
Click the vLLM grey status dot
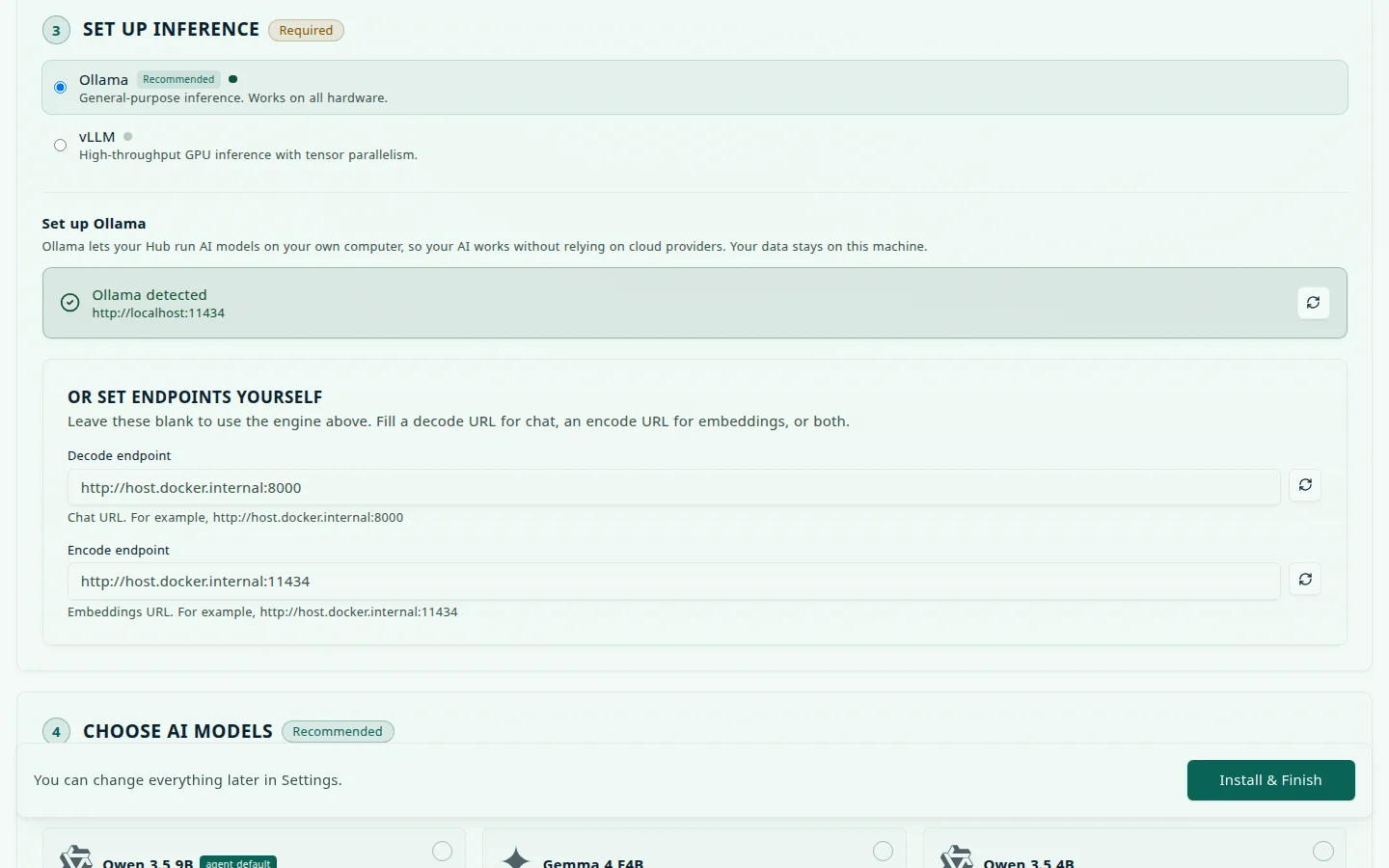127,136
